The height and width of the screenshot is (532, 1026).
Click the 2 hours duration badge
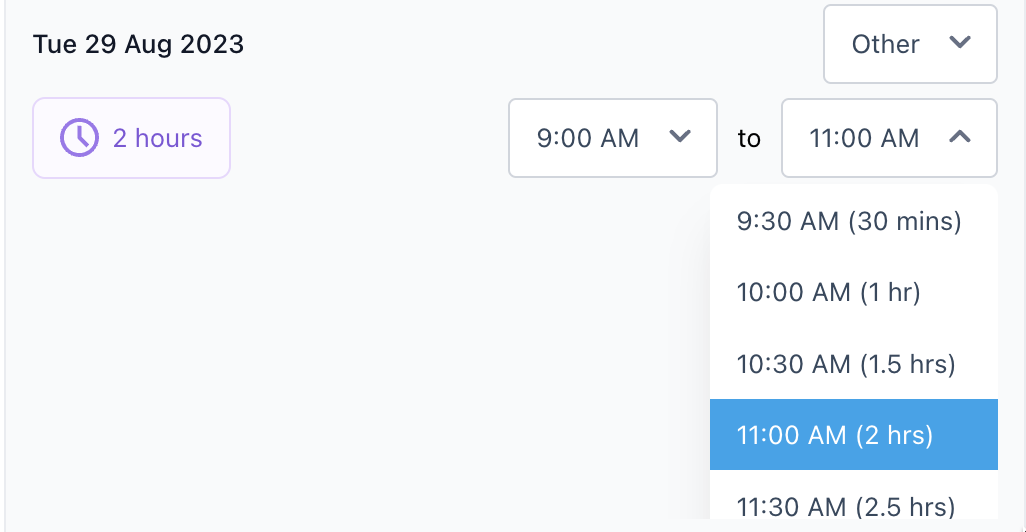[132, 138]
